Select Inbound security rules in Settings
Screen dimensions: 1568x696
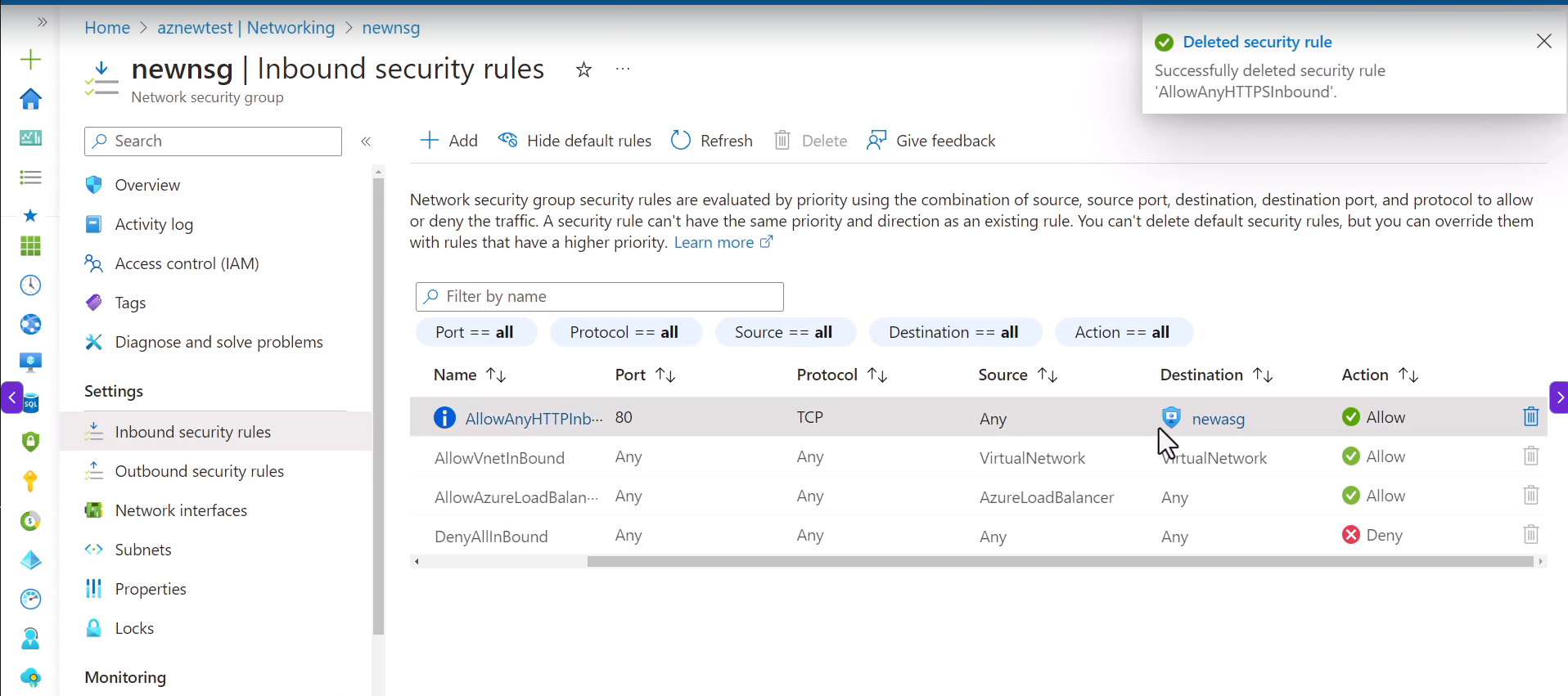[215, 432]
